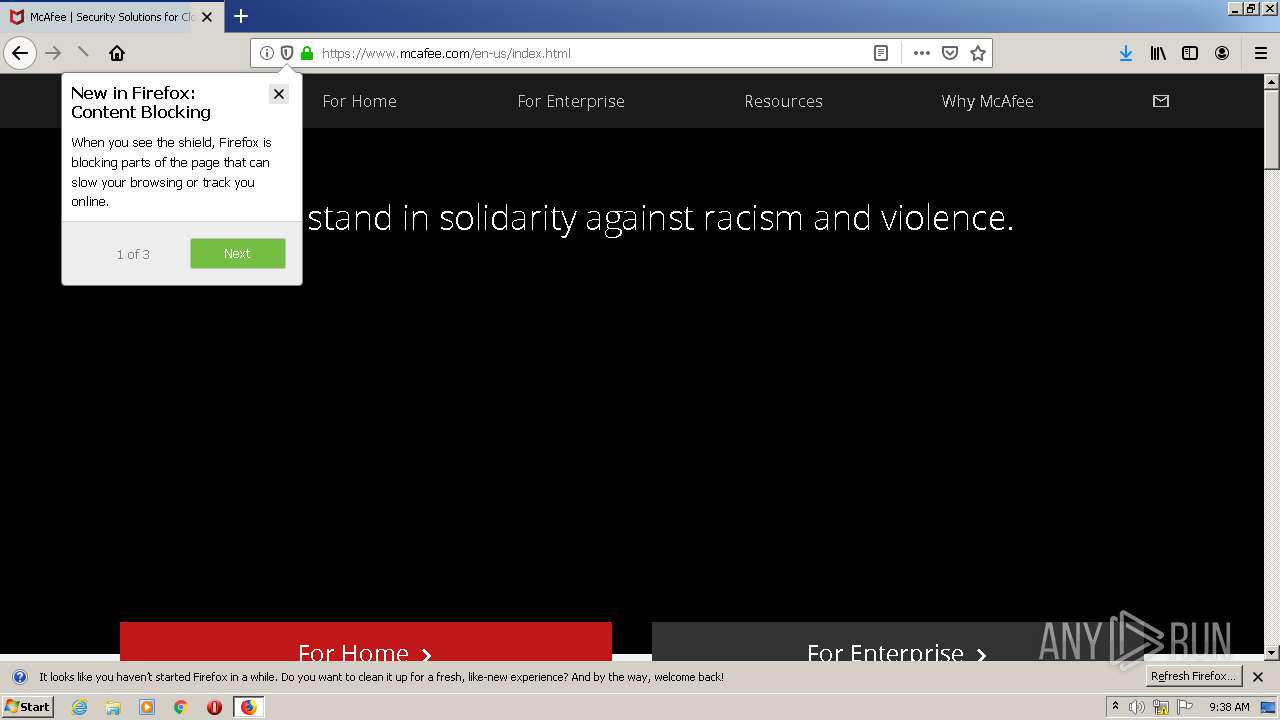Dismiss the refresh Firefox notification bar

point(1258,677)
